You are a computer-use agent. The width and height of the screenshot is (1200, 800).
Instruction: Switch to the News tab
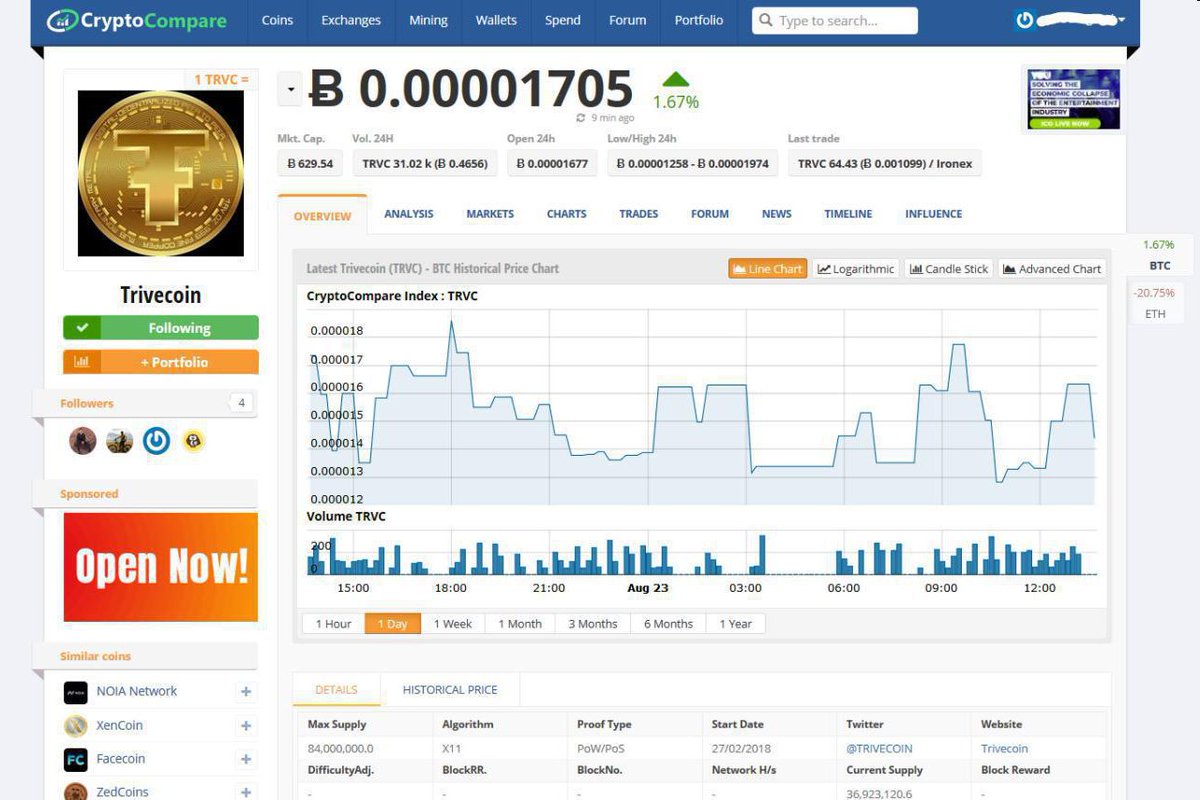(x=777, y=214)
